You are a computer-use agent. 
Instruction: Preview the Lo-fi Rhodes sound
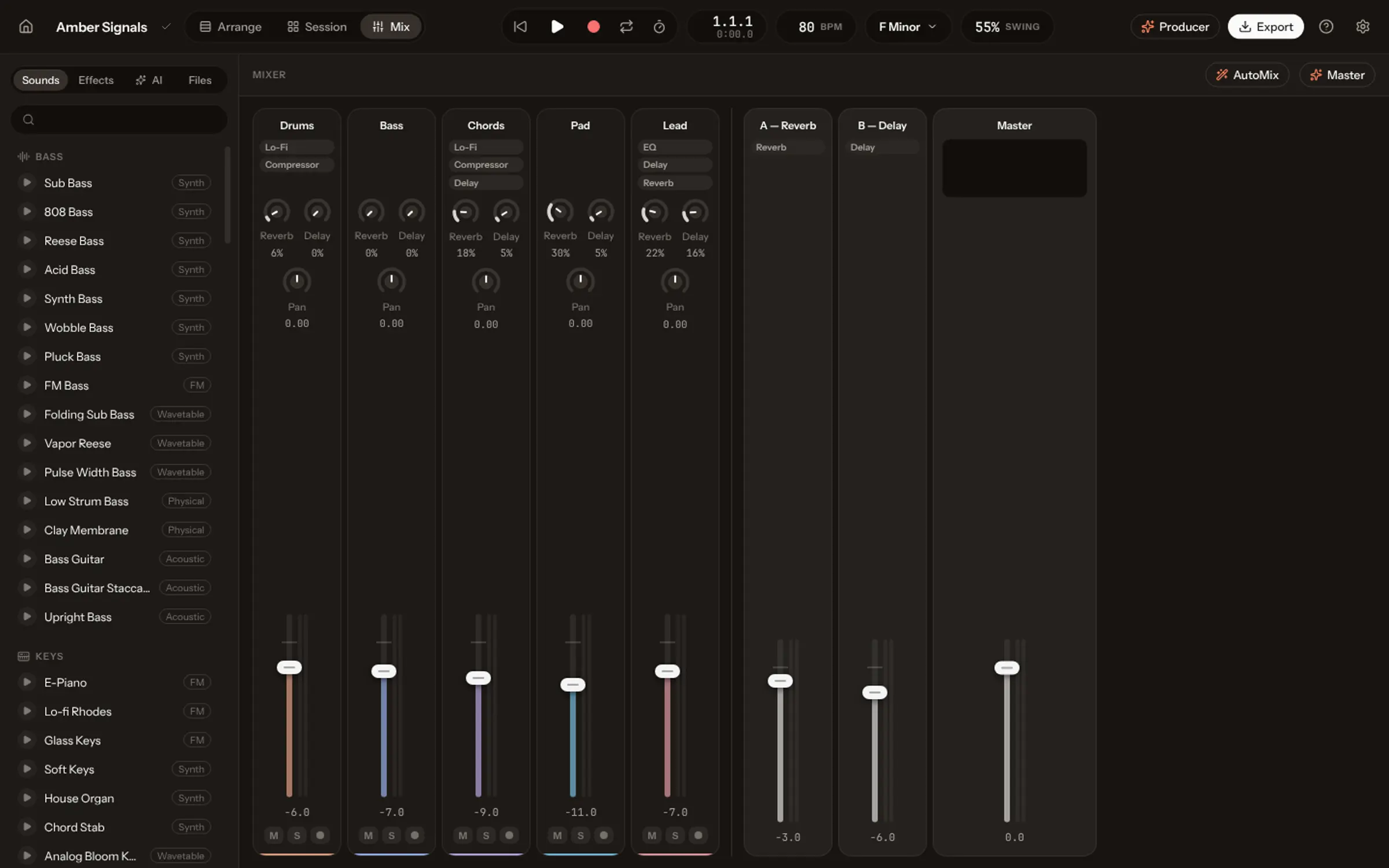point(27,711)
